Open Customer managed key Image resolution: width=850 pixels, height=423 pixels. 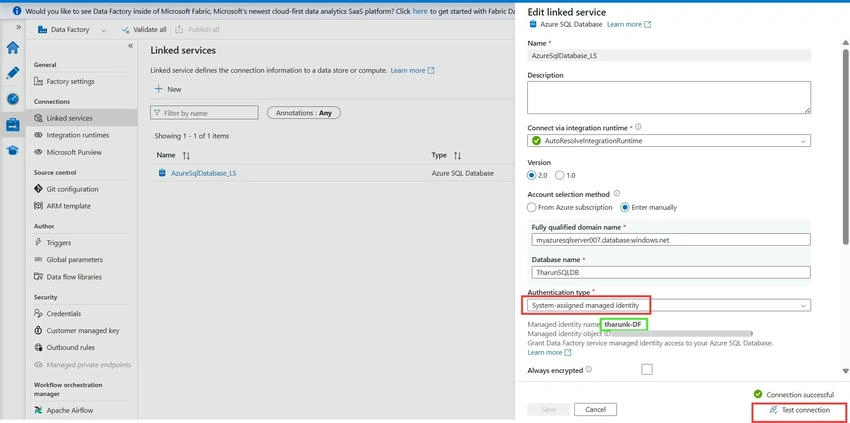[82, 331]
